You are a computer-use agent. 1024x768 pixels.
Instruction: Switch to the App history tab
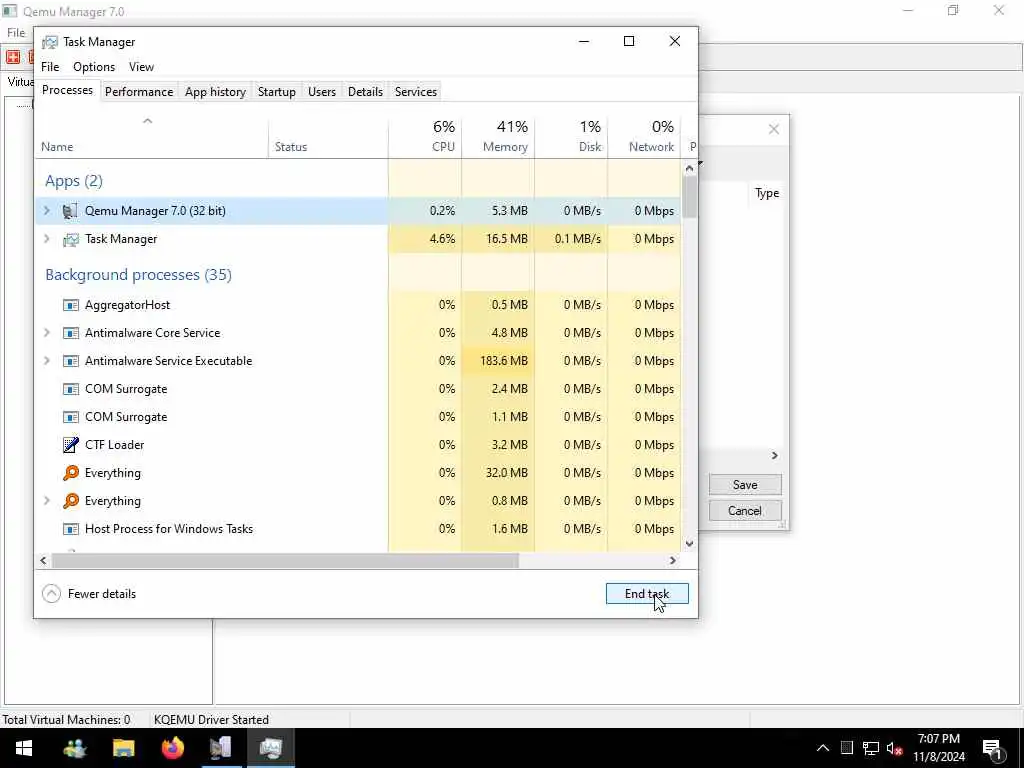coord(216,91)
